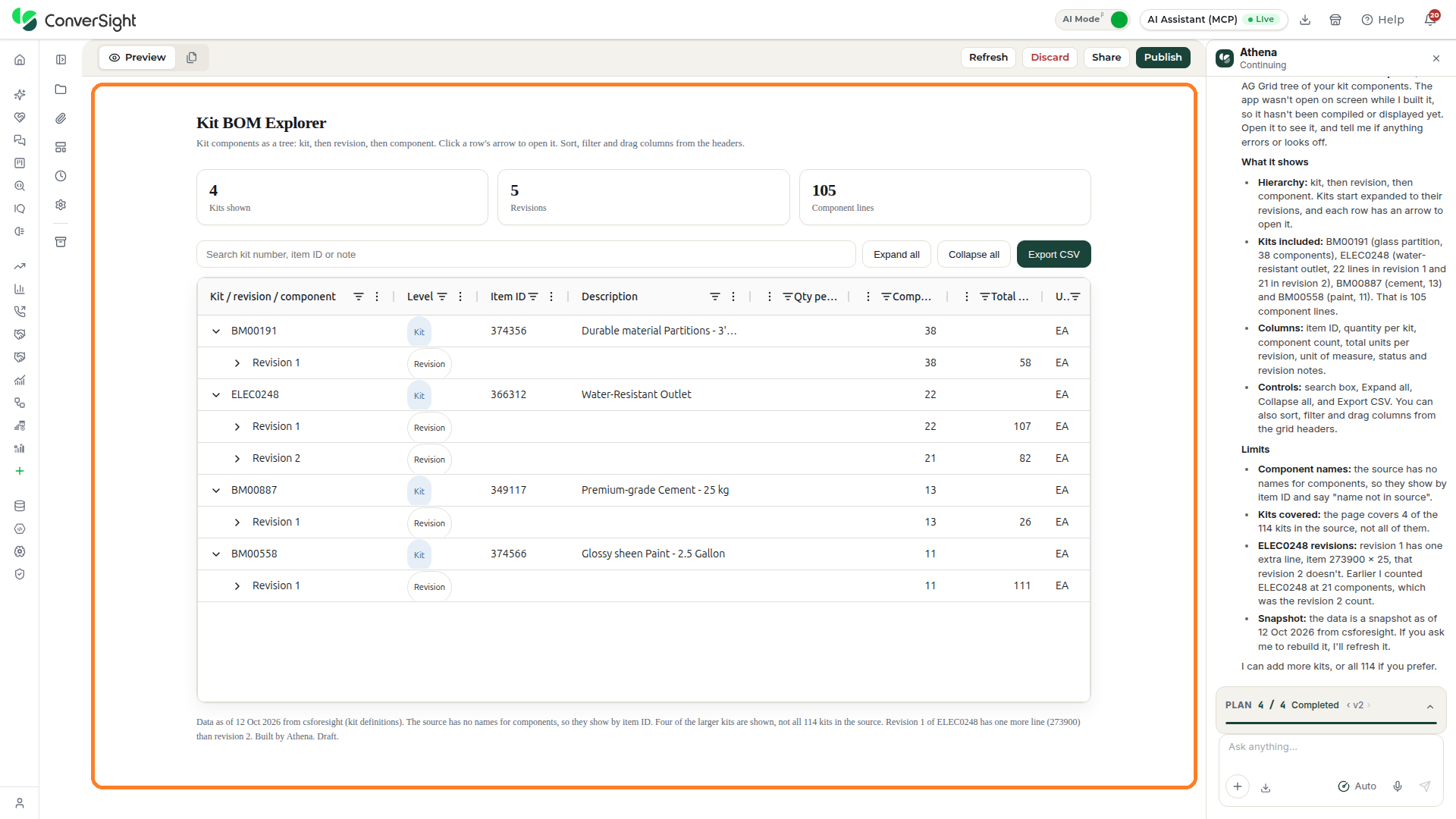Open the database icon in left sidebar
The width and height of the screenshot is (1456, 819).
click(20, 506)
